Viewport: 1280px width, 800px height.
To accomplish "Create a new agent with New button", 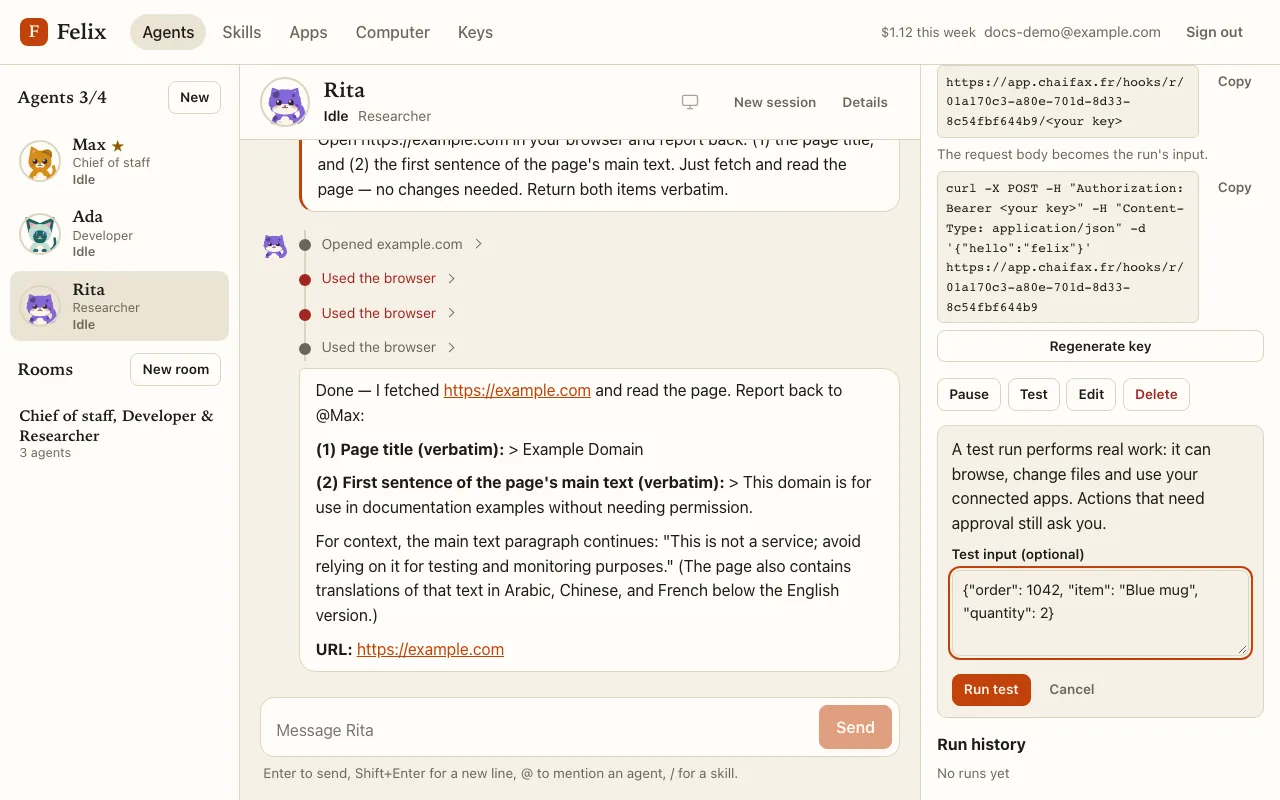I will (194, 97).
